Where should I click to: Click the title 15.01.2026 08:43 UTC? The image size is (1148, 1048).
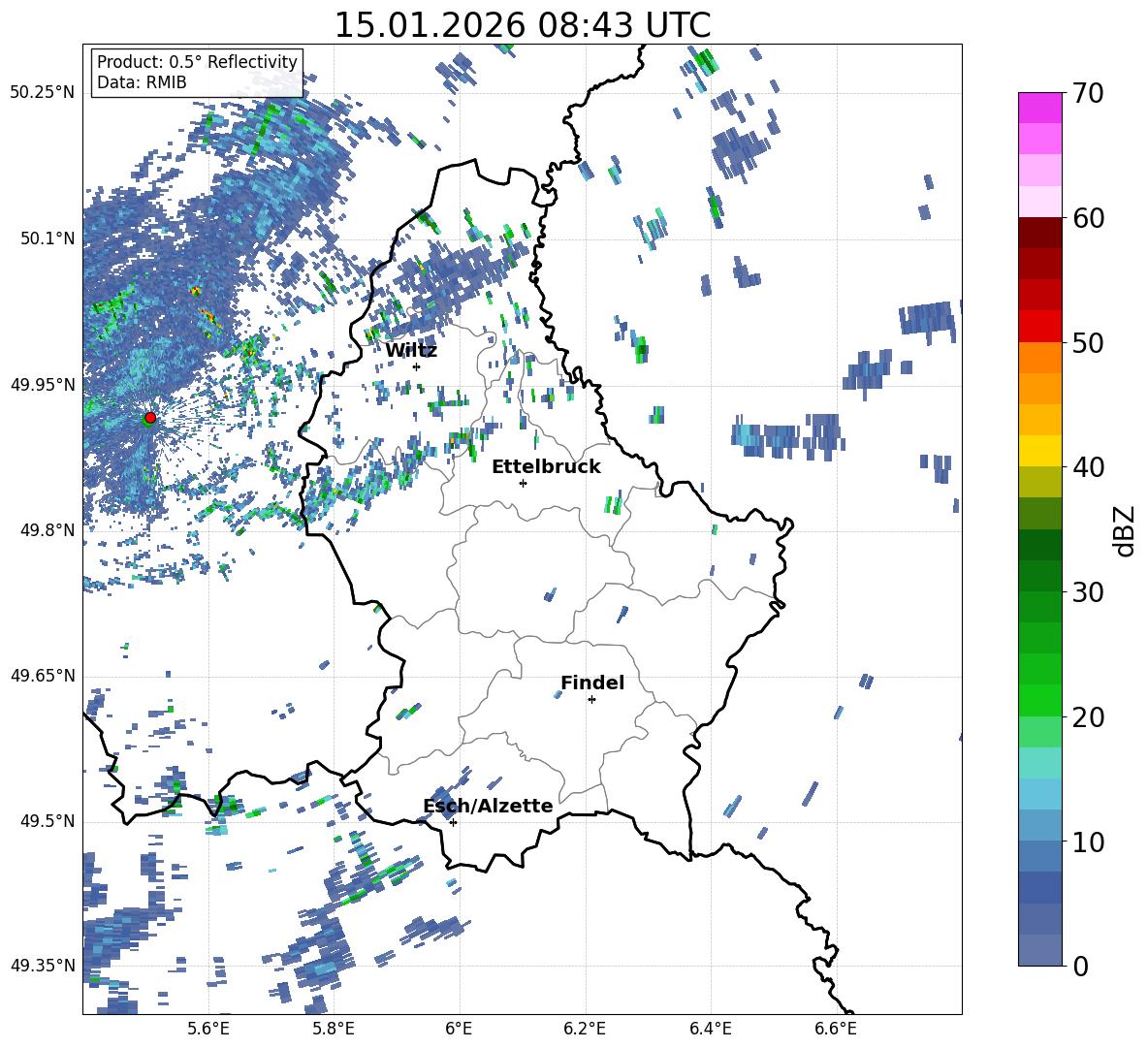[523, 25]
